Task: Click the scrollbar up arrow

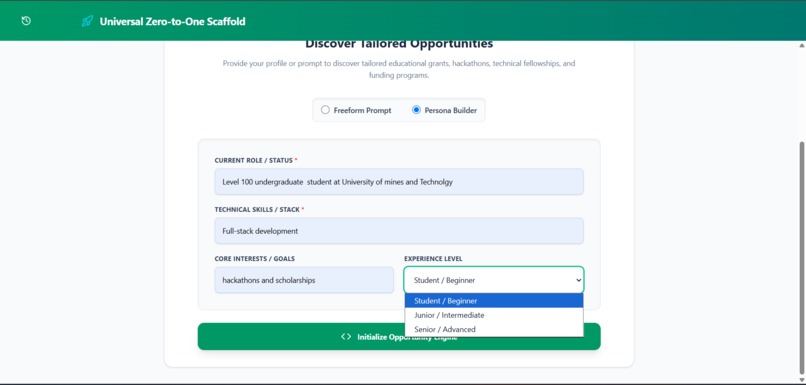Action: [802, 45]
